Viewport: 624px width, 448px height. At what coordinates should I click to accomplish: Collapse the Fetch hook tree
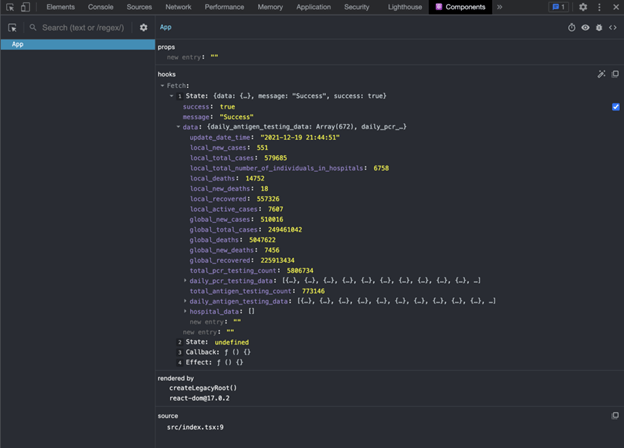pyautogui.click(x=162, y=86)
